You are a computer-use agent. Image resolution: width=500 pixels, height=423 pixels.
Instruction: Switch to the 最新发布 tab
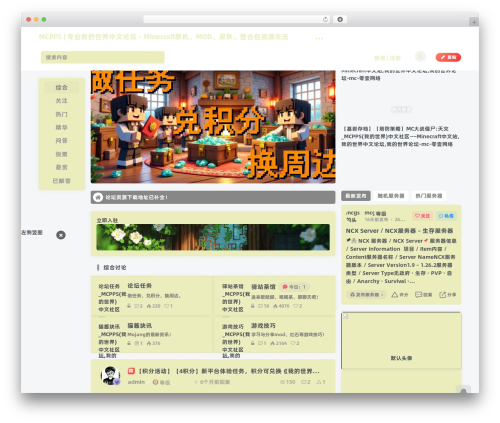pos(356,196)
